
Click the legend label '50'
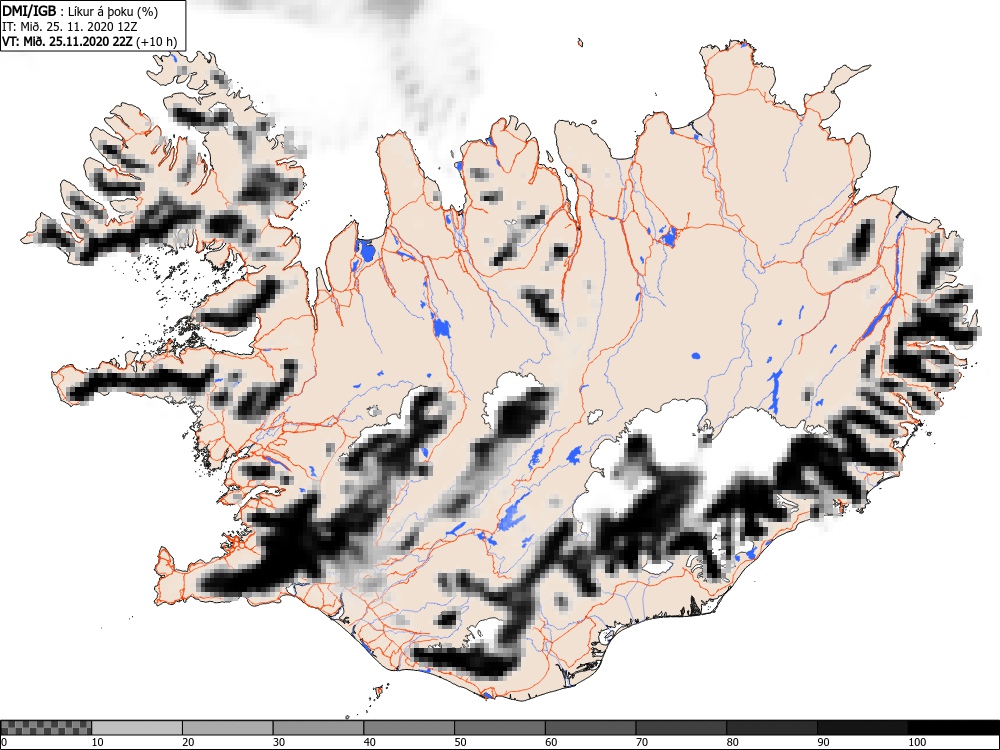[460, 742]
